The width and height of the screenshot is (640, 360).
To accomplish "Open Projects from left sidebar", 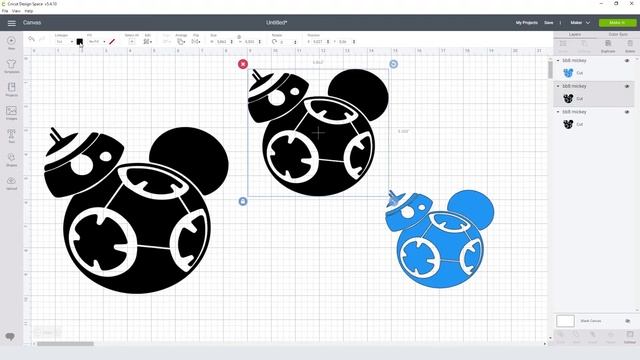I will (11, 89).
